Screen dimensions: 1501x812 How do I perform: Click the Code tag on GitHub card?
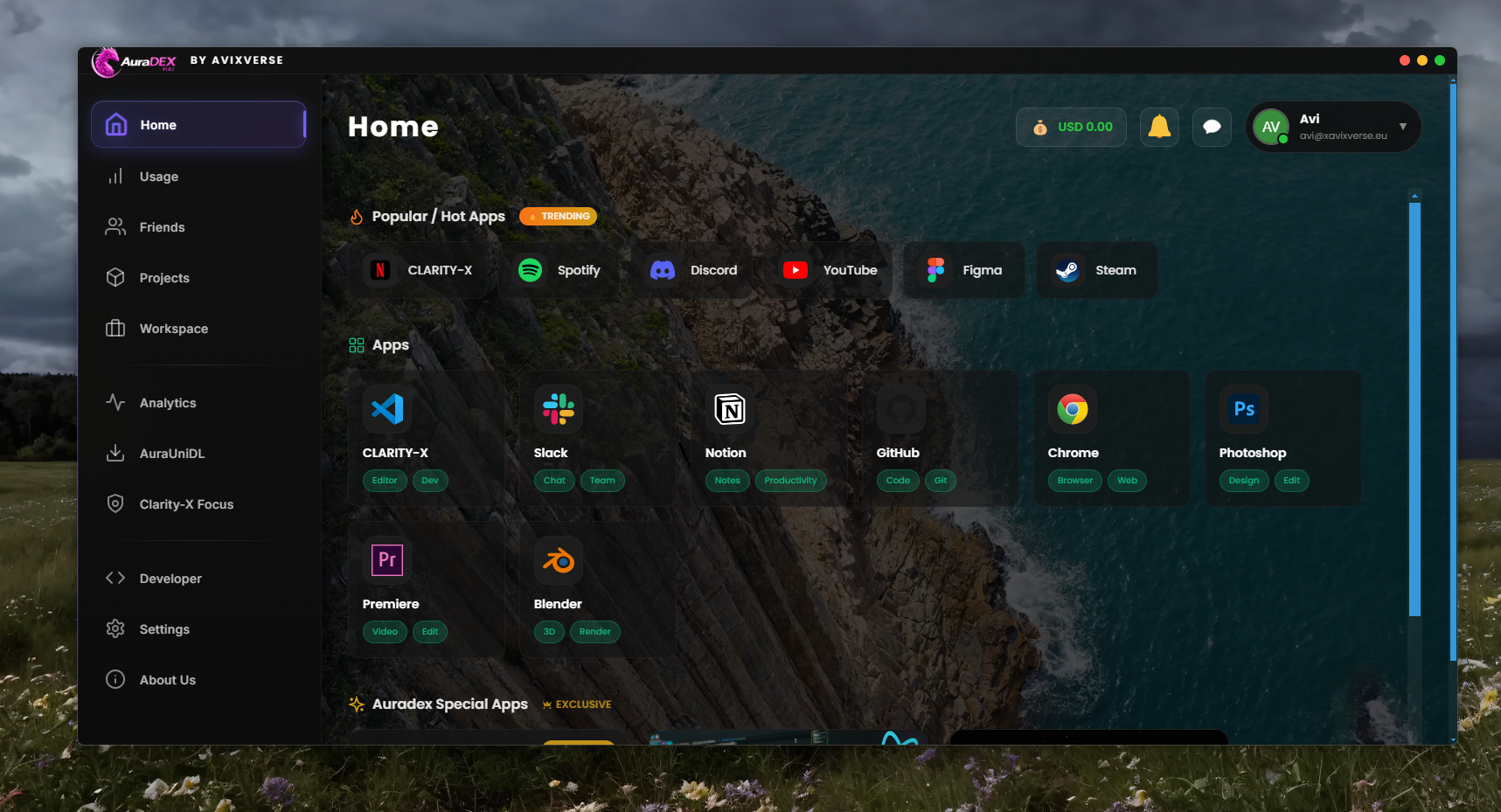pyautogui.click(x=898, y=481)
